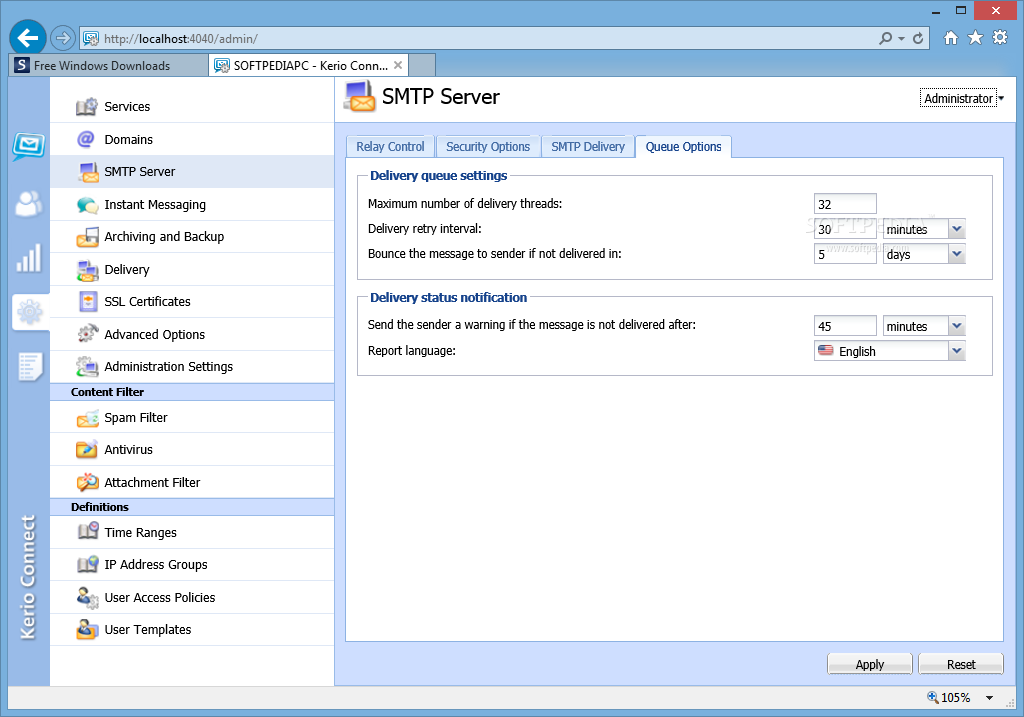This screenshot has height=717, width=1024.
Task: Open Advanced Options in the sidebar
Action: pos(192,334)
